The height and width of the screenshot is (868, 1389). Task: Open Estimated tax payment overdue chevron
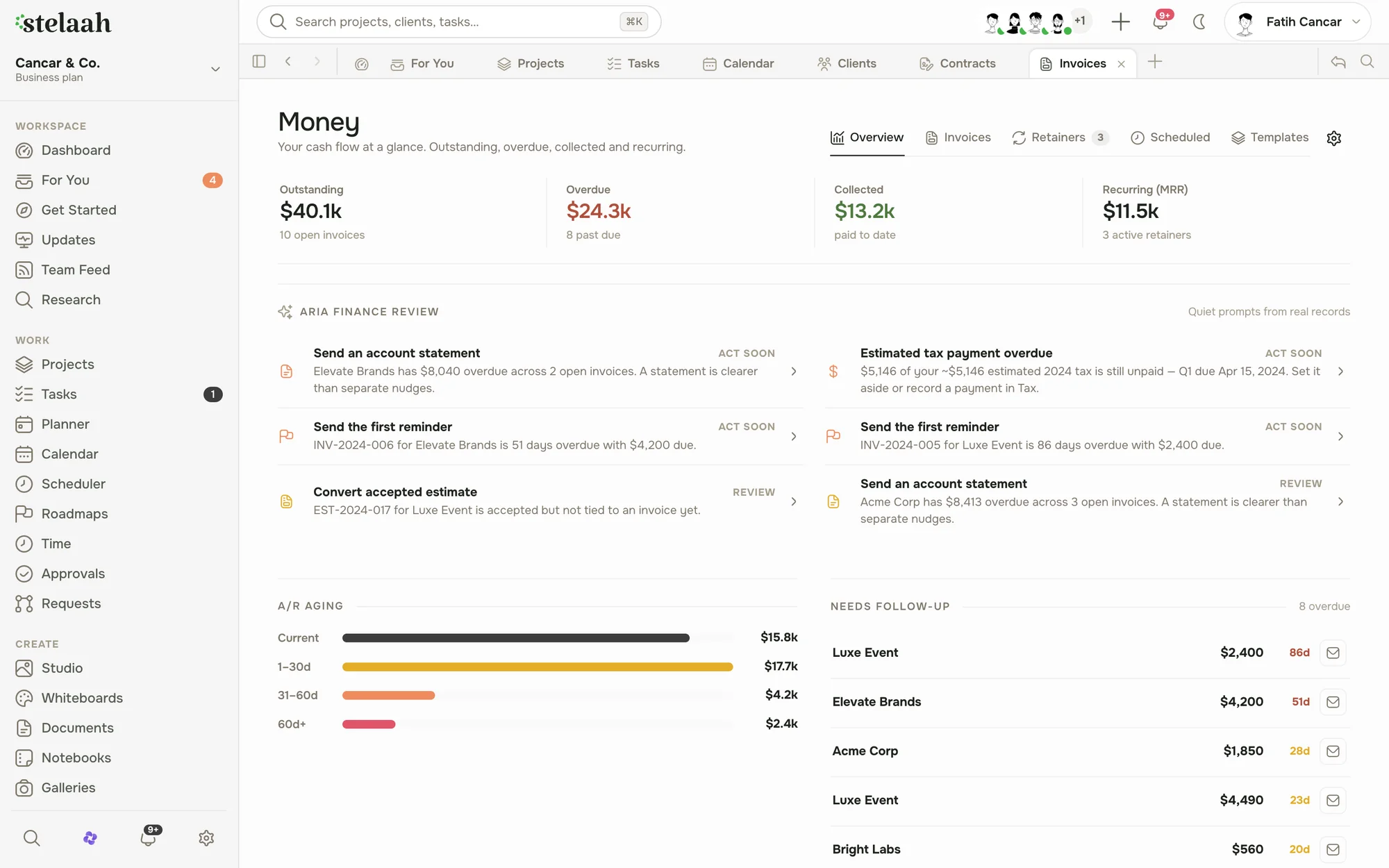(1340, 372)
